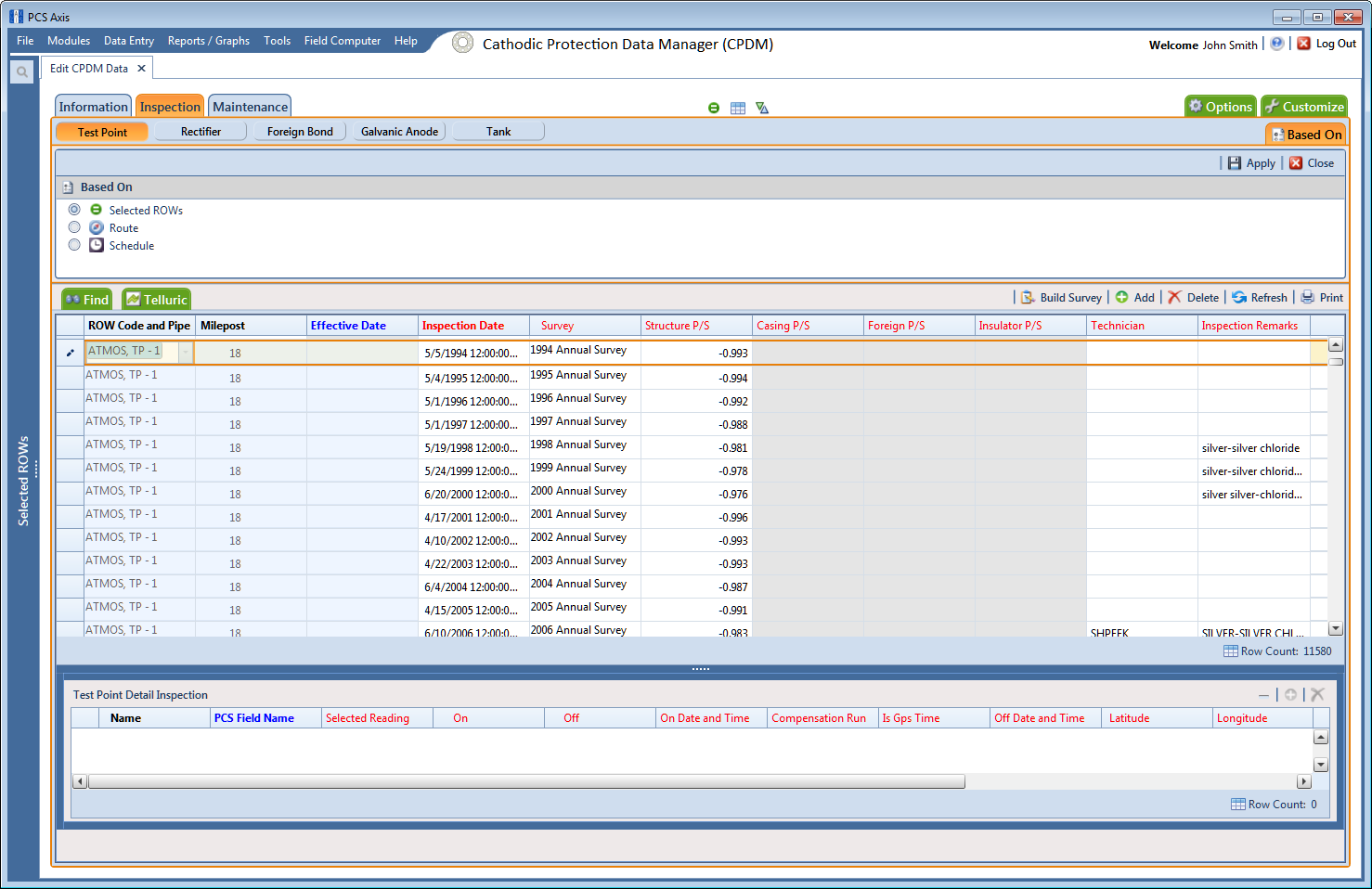Open the Help menu
Image resolution: width=1372 pixels, height=889 pixels.
[x=406, y=41]
